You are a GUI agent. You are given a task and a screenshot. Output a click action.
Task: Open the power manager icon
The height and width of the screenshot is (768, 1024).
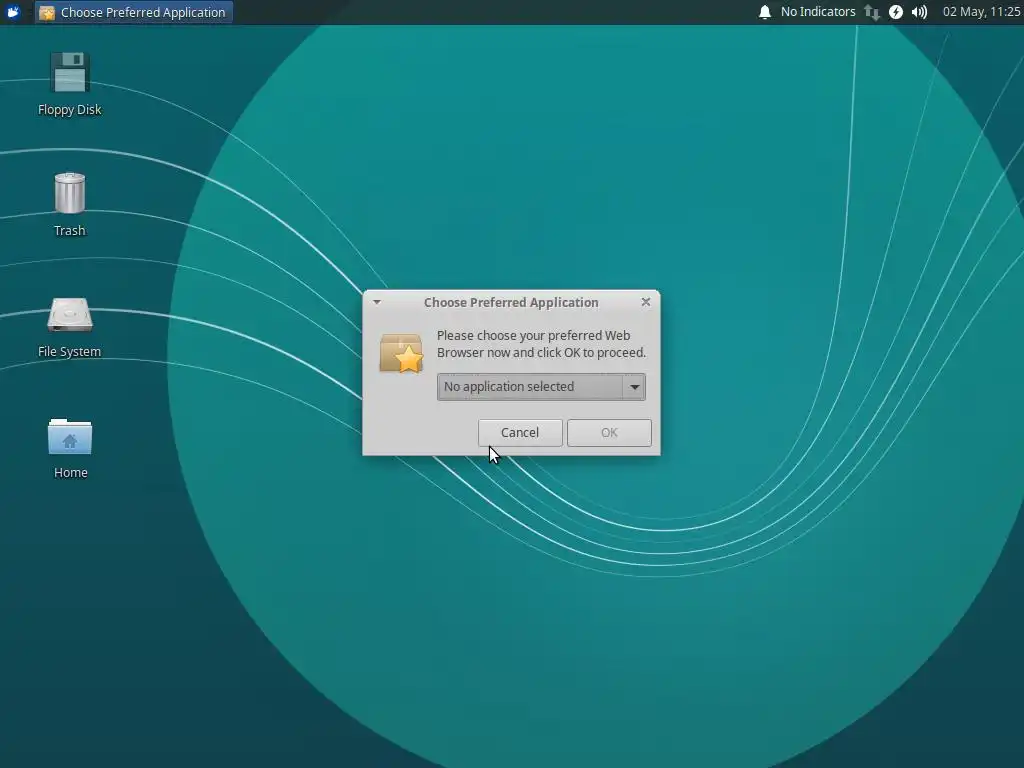point(896,12)
